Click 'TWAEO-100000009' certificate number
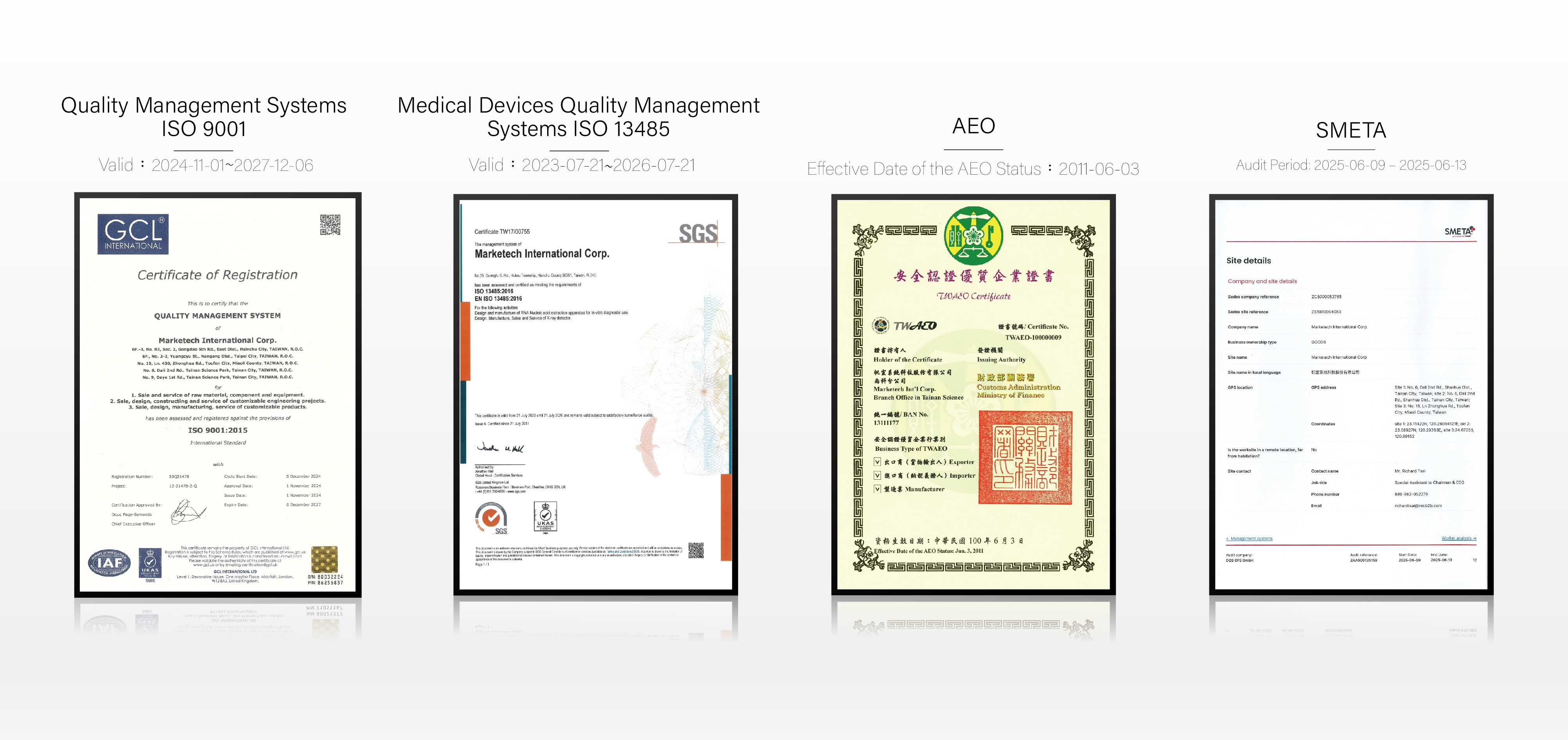 pyautogui.click(x=1033, y=337)
